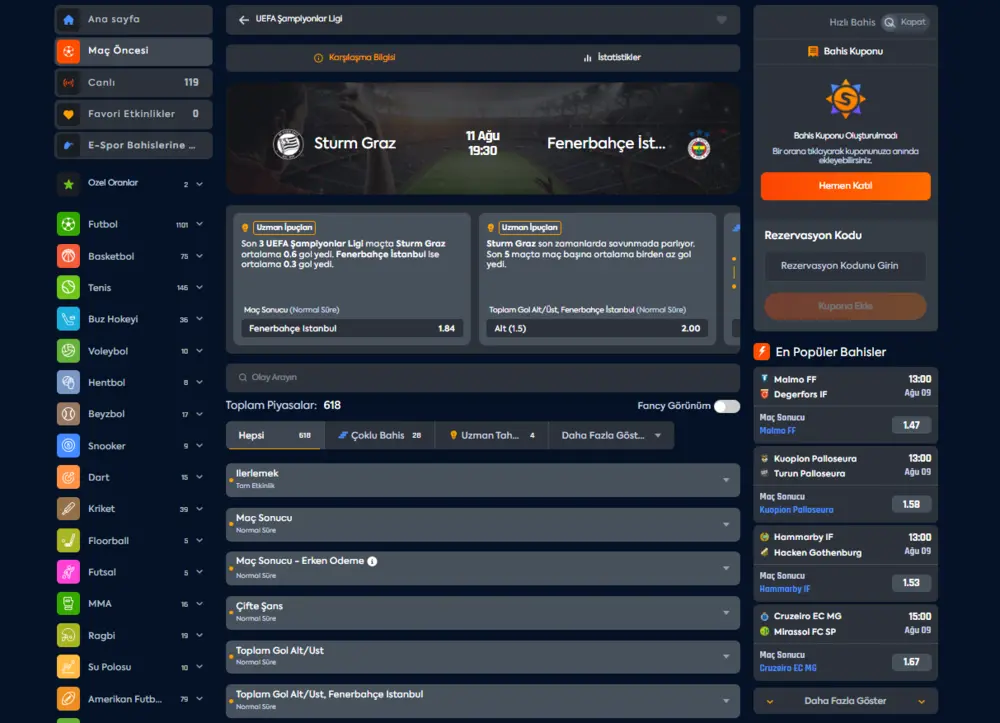The width and height of the screenshot is (1000, 723).
Task: Expand Daha Fazla Göster under popular bets
Action: pos(845,701)
